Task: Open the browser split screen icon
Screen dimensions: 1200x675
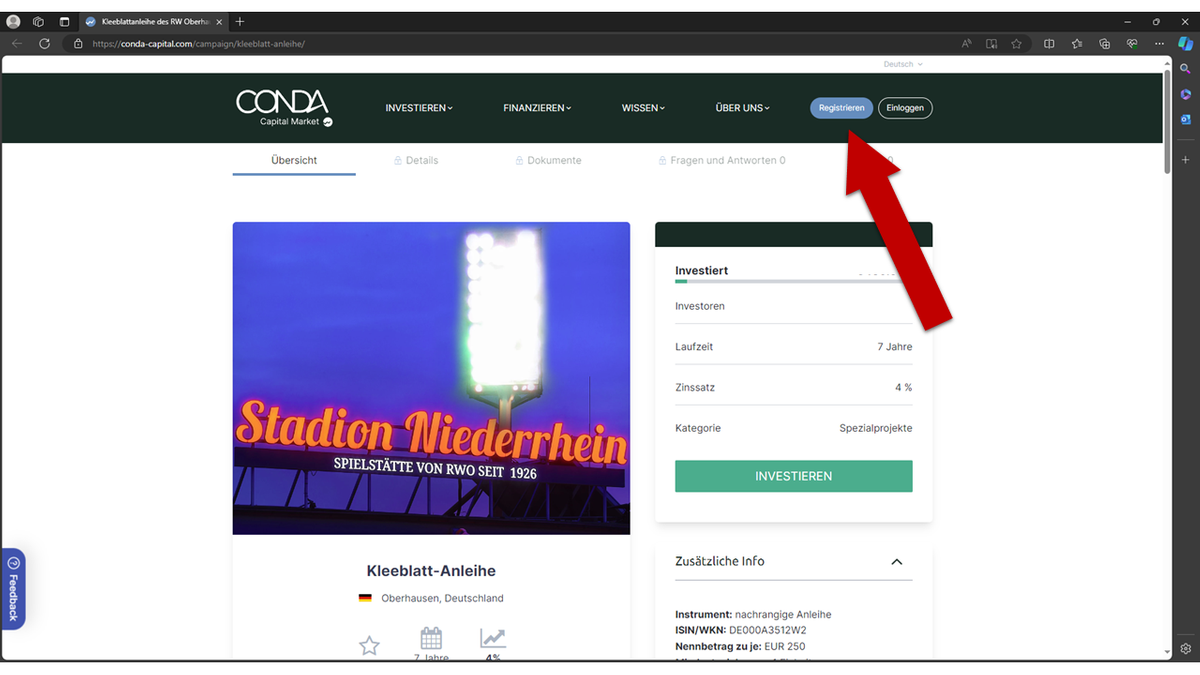Action: [x=1049, y=44]
